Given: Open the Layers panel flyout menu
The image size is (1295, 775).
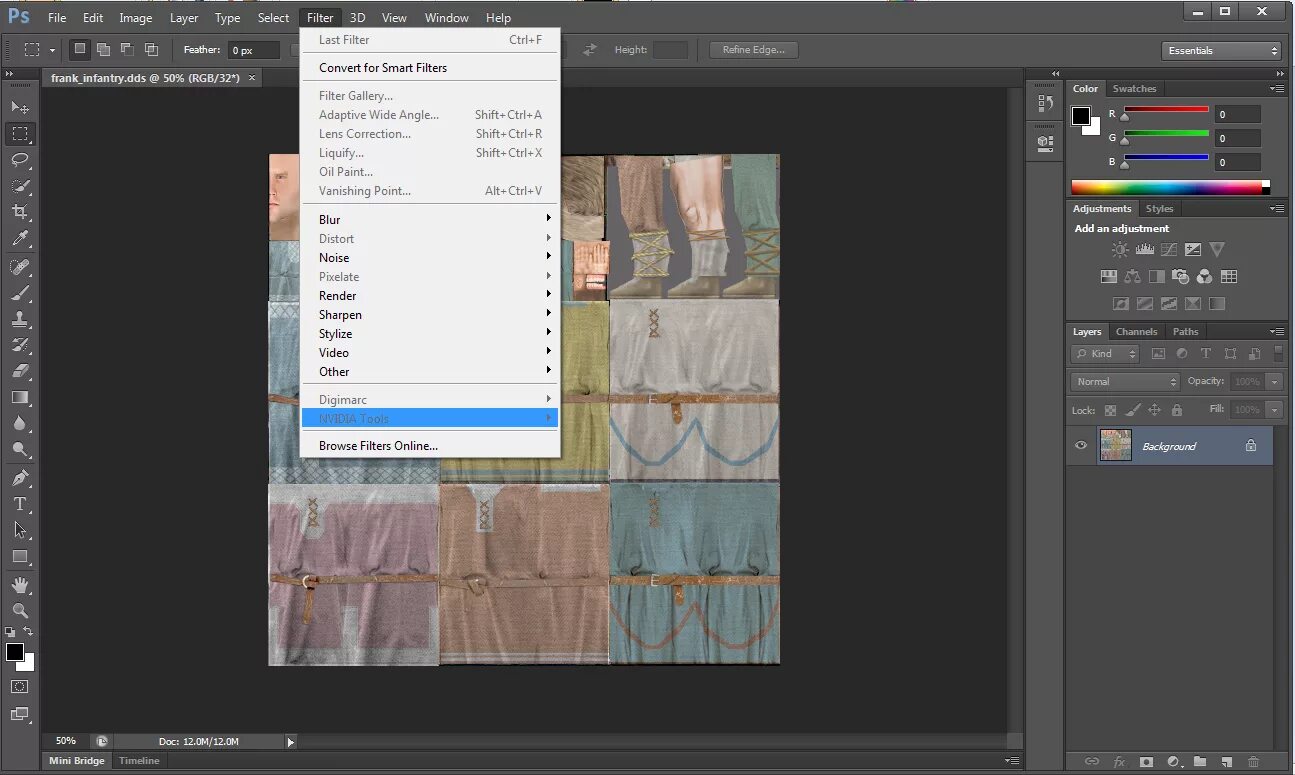Looking at the screenshot, I should click(1277, 331).
